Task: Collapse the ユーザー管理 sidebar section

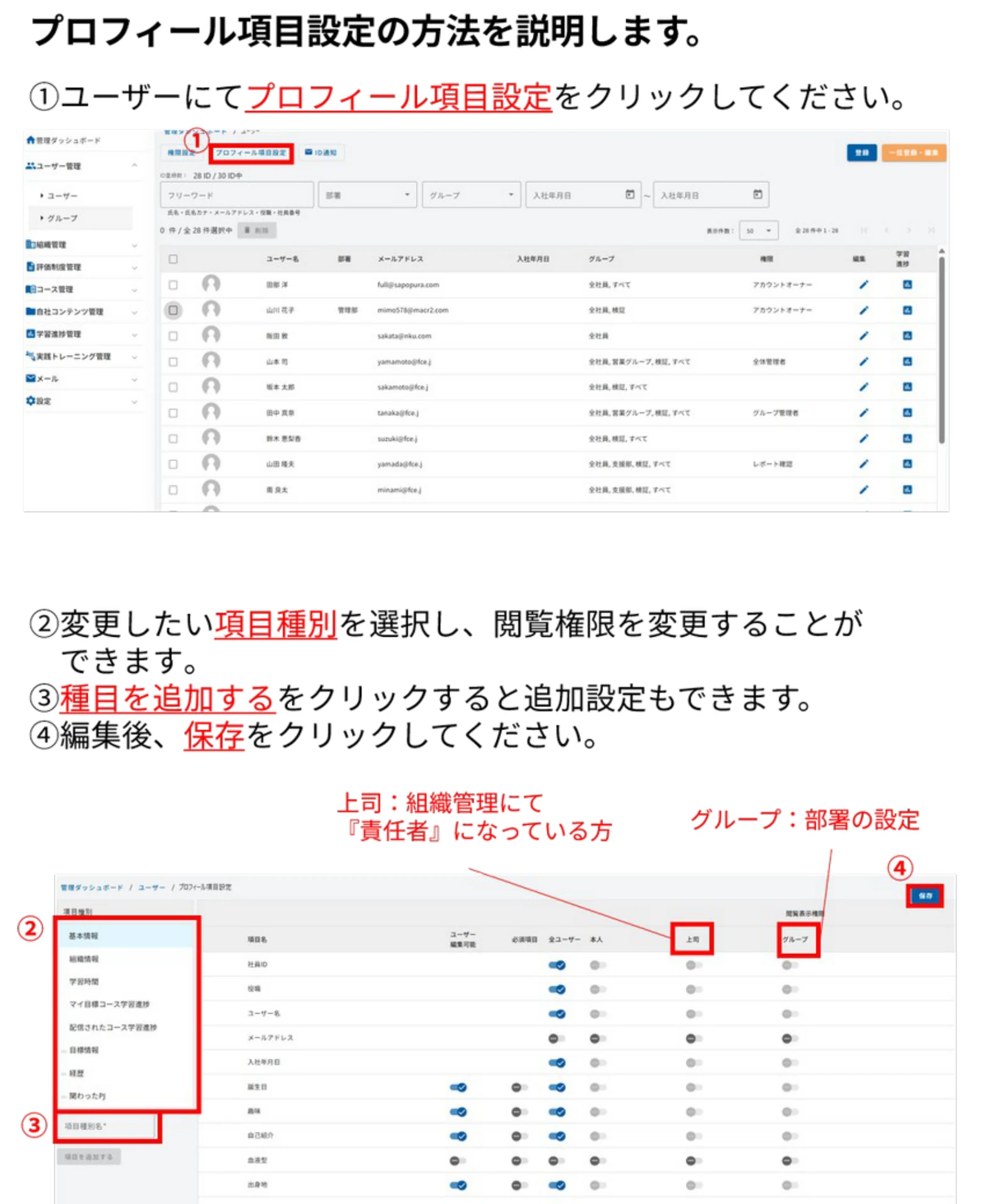Action: click(134, 165)
